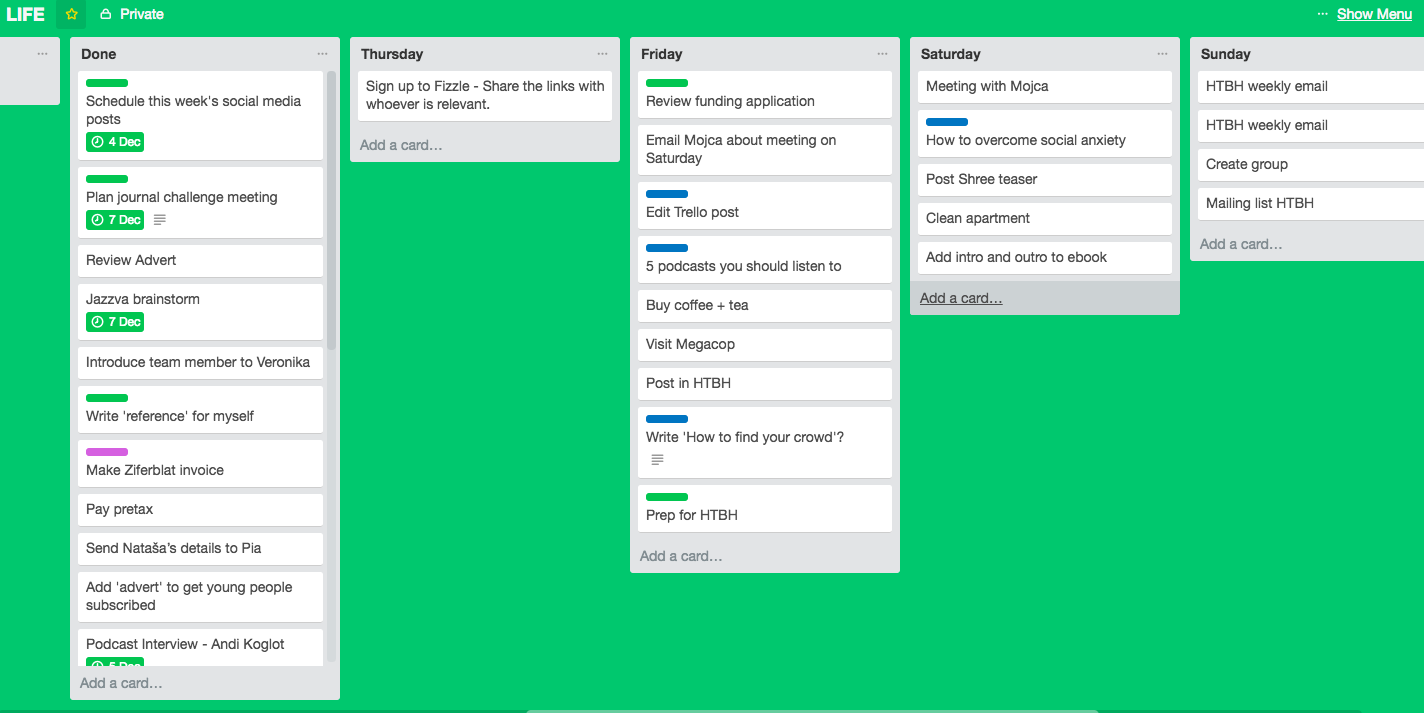
Task: Open the Post in HTBH card
Action: (x=765, y=383)
